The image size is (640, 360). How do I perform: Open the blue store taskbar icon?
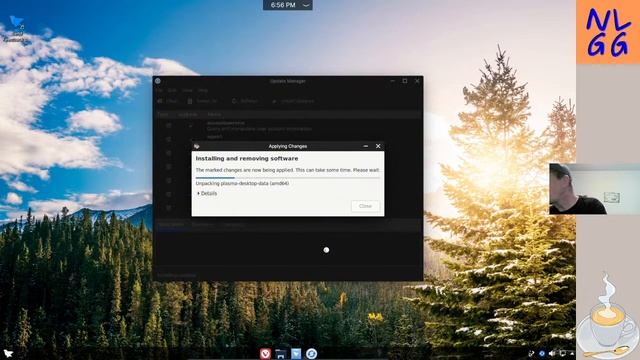coord(296,353)
